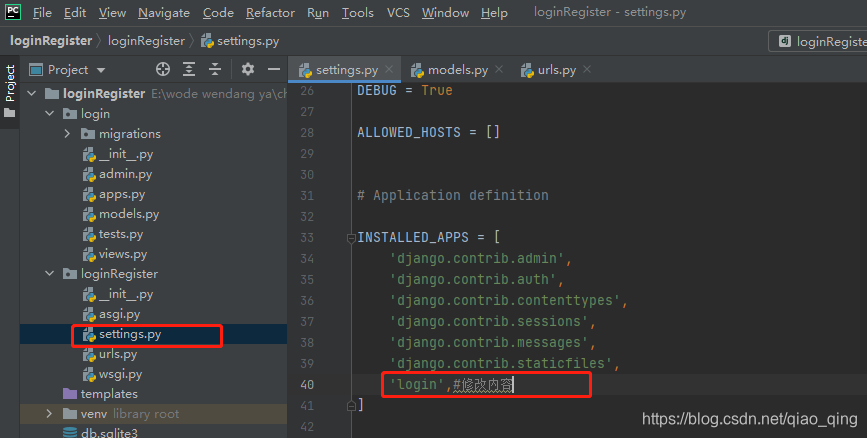The image size is (867, 438).
Task: Select apps.py in project tree
Action: (x=122, y=194)
